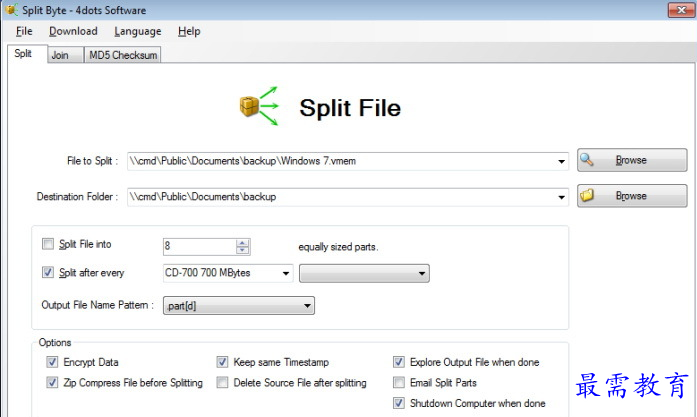Open the Help menu
Viewport: 697px width, 417px height.
189,31
